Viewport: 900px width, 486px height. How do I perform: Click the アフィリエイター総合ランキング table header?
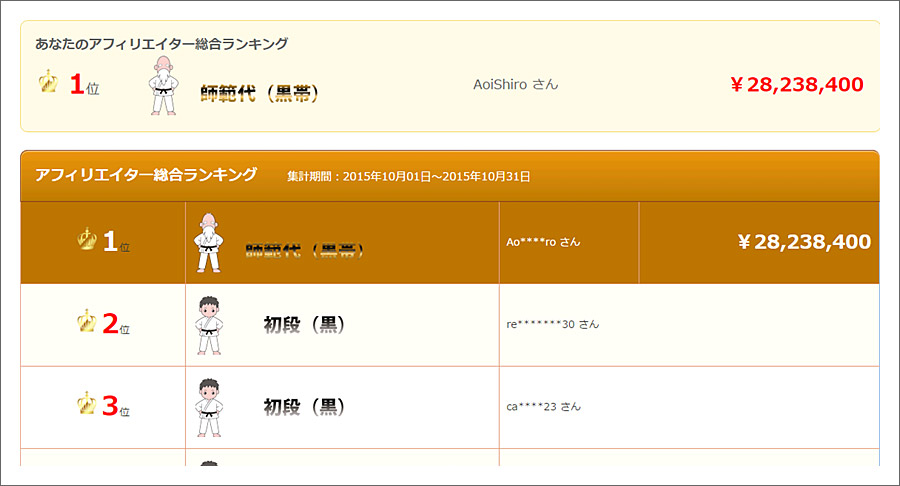(146, 175)
